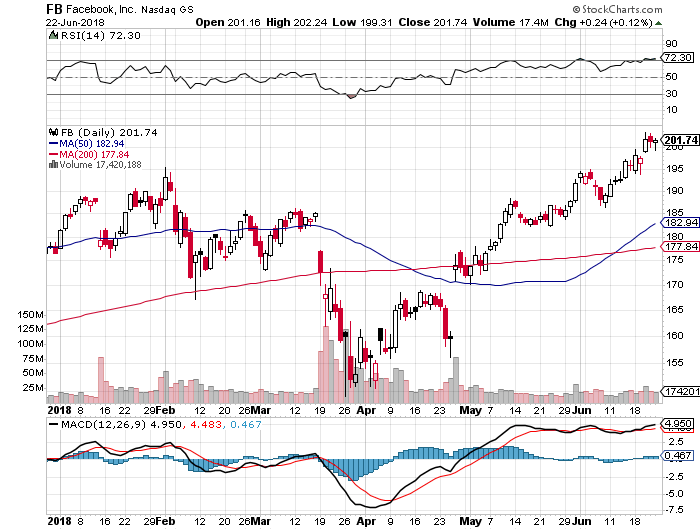The image size is (700, 530).
Task: Click the MACD(12,26,9) 4.950 label
Action: click(121, 425)
